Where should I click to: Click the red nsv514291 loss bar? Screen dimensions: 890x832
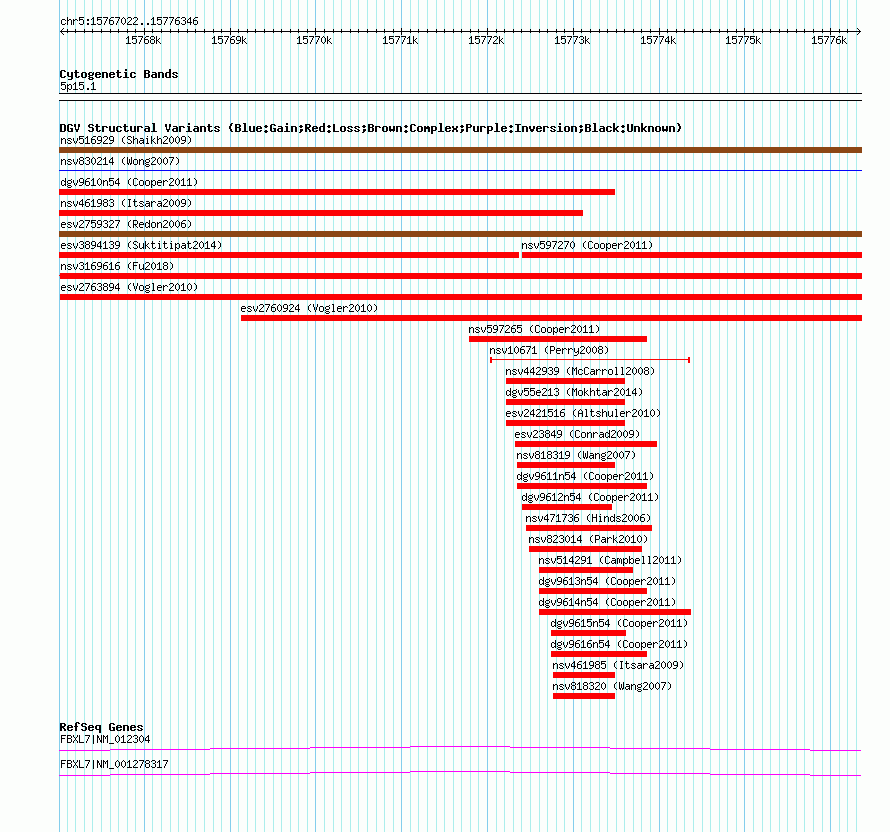(x=586, y=570)
